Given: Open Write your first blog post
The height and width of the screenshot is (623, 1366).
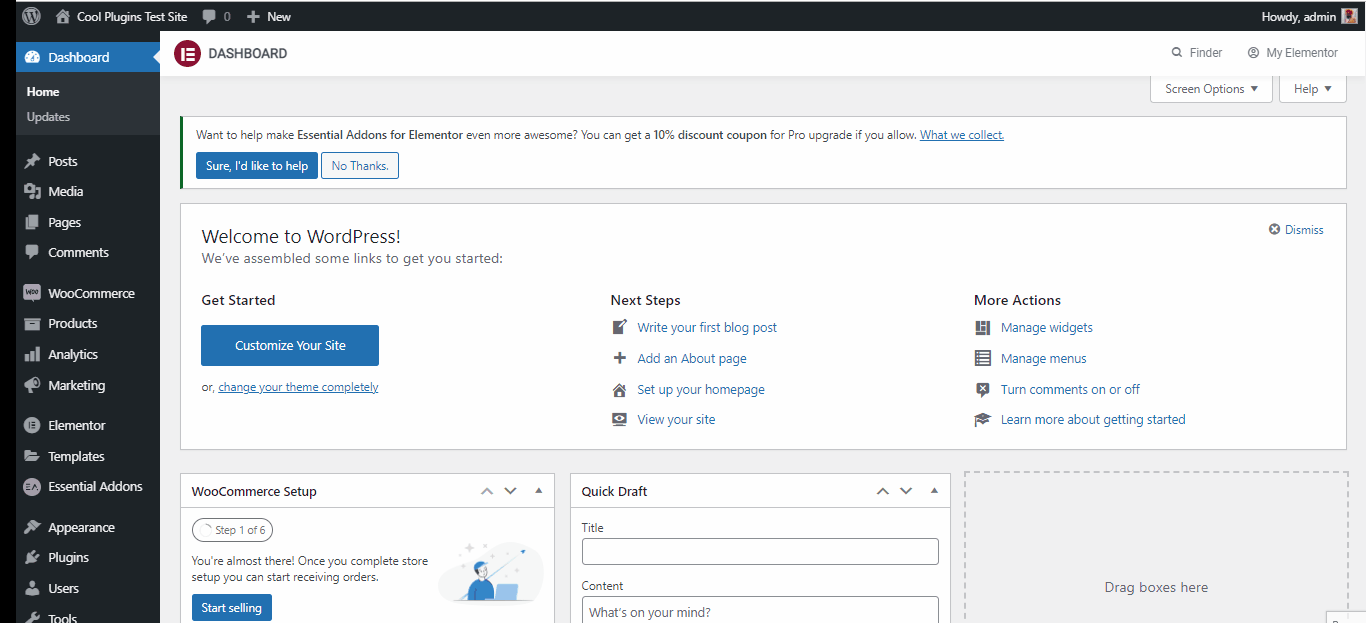Looking at the screenshot, I should 707,327.
